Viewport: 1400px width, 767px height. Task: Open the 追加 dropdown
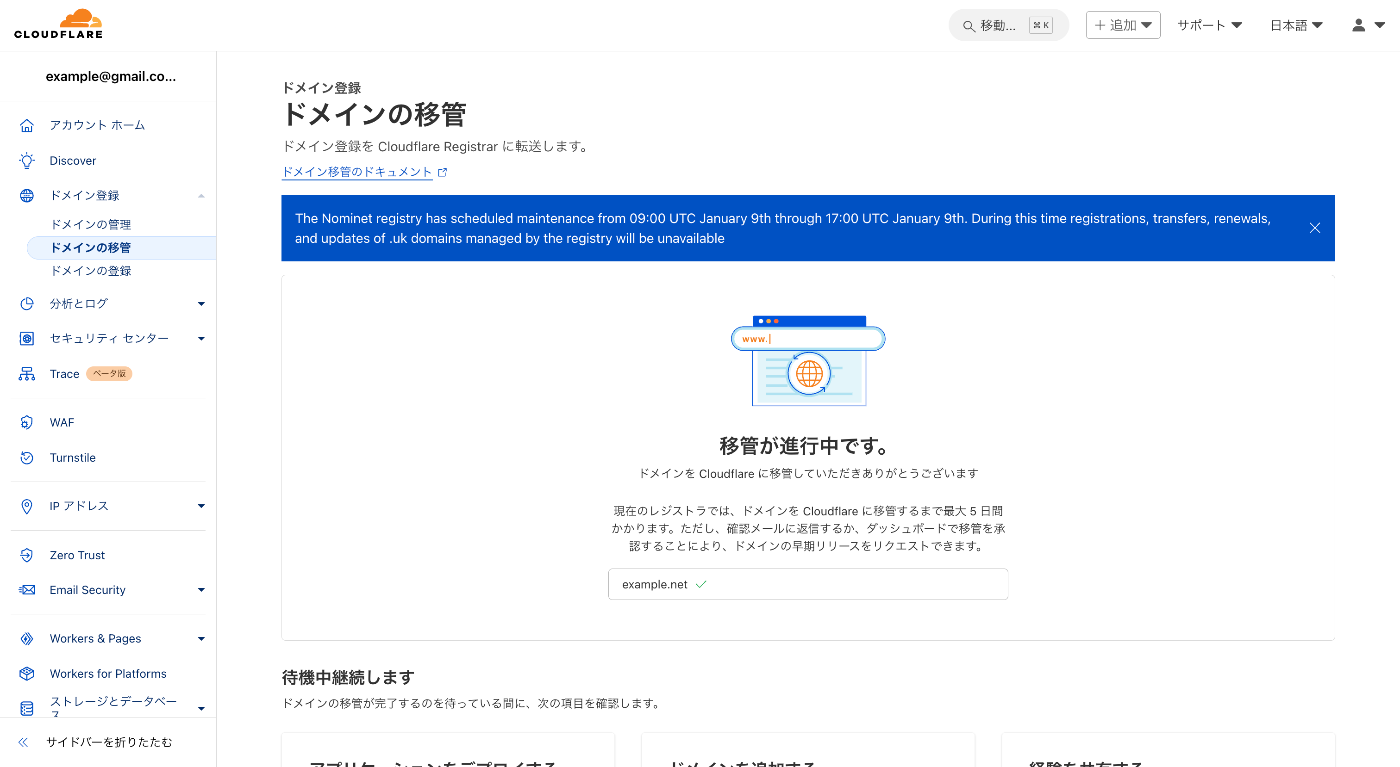click(x=1123, y=25)
